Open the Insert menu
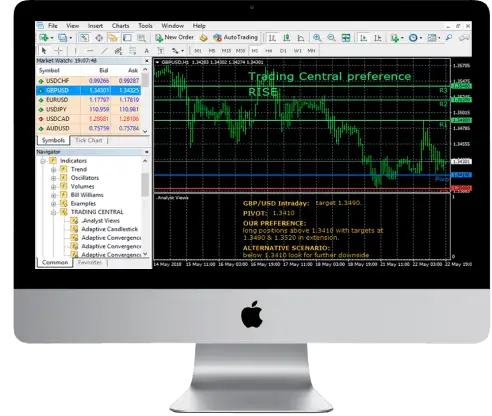 tap(95, 26)
